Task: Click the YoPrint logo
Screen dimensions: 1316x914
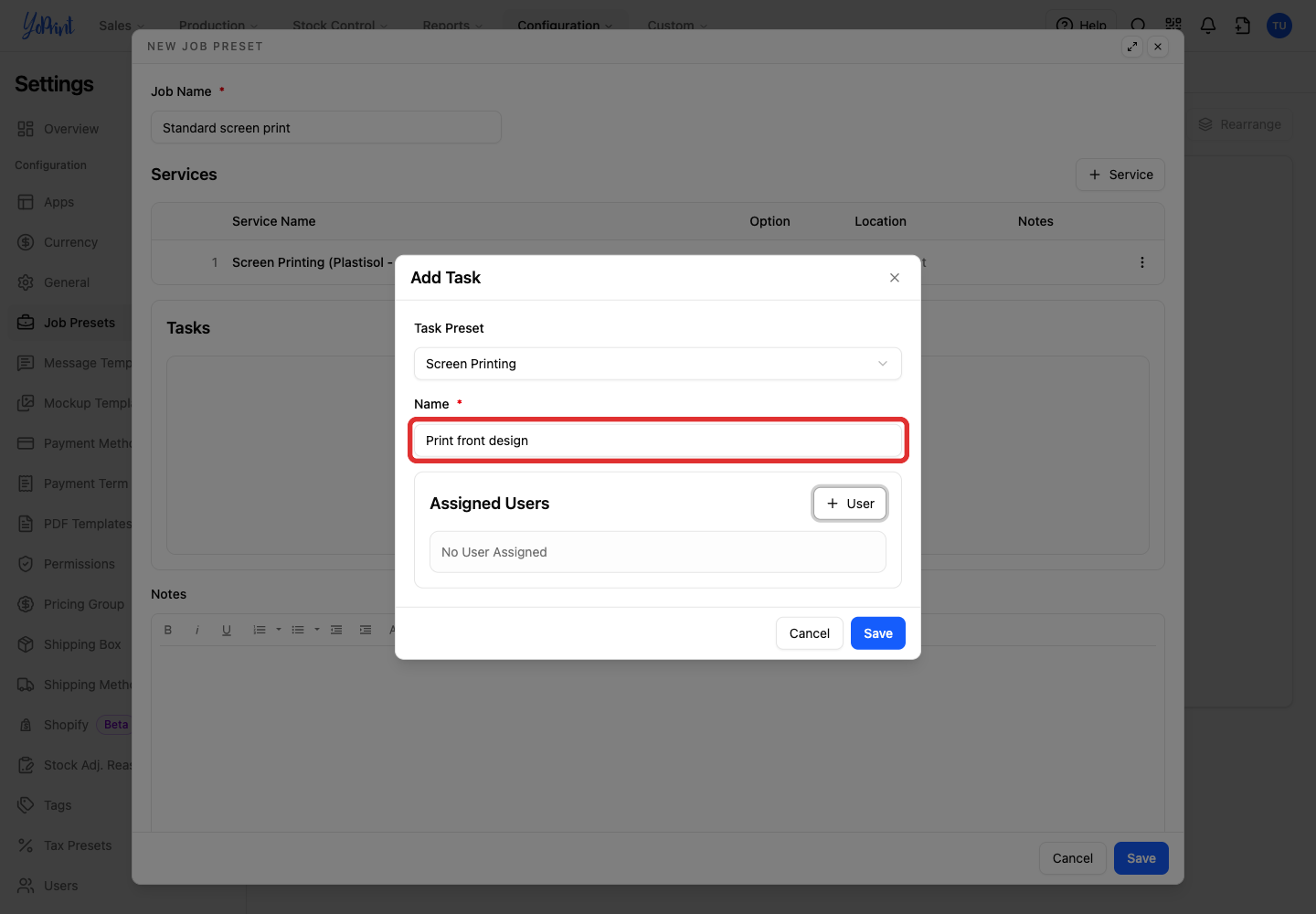Action: [48, 26]
